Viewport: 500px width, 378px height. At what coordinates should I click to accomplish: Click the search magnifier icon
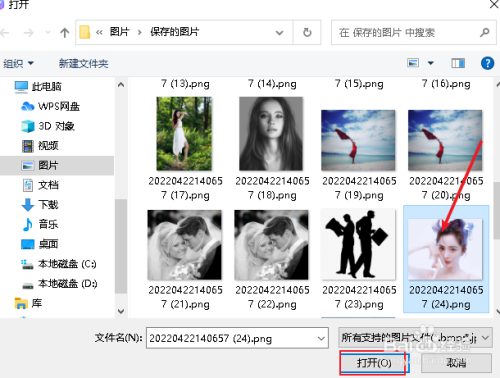(484, 32)
